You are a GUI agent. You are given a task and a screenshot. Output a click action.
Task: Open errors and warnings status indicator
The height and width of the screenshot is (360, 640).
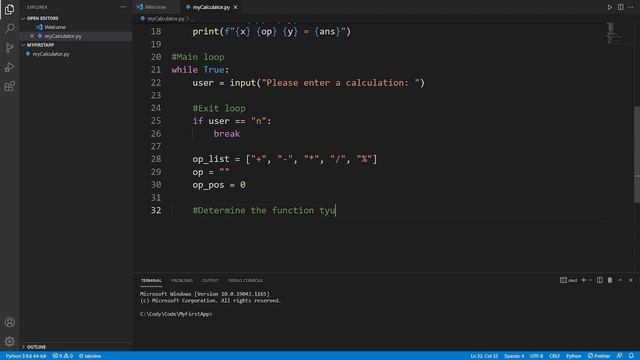point(62,356)
